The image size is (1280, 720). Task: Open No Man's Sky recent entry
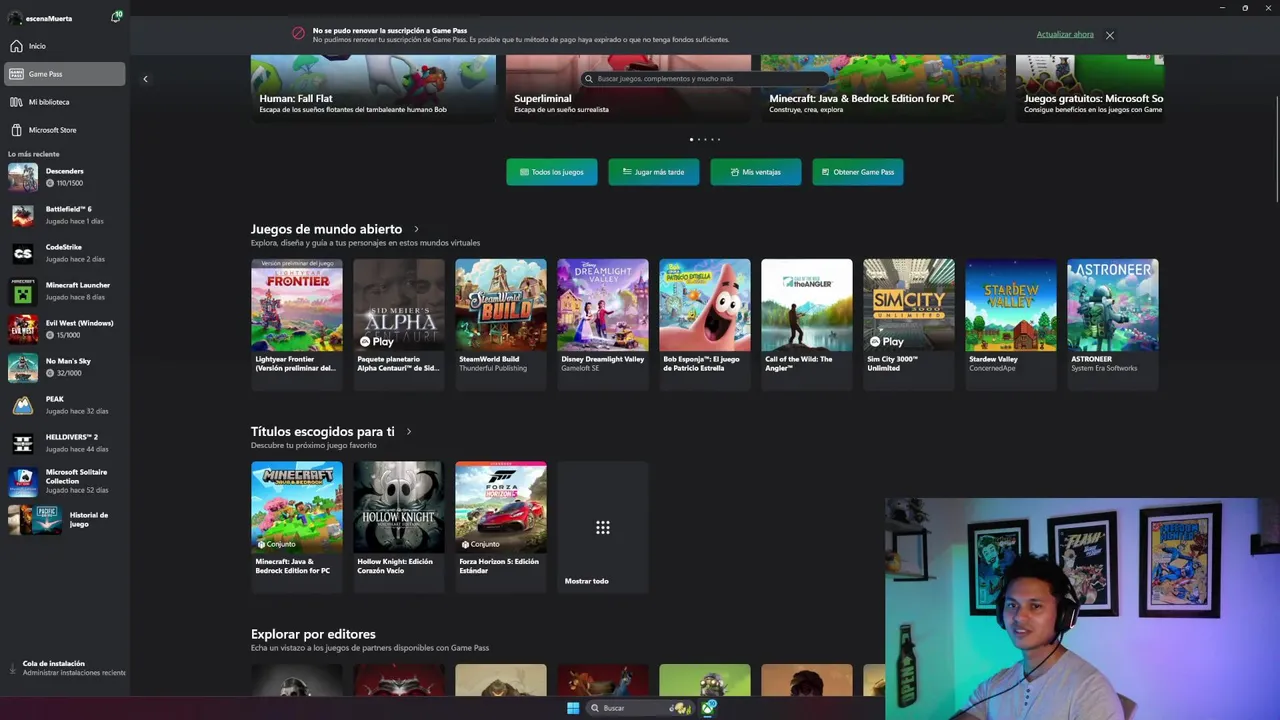[x=65, y=367]
